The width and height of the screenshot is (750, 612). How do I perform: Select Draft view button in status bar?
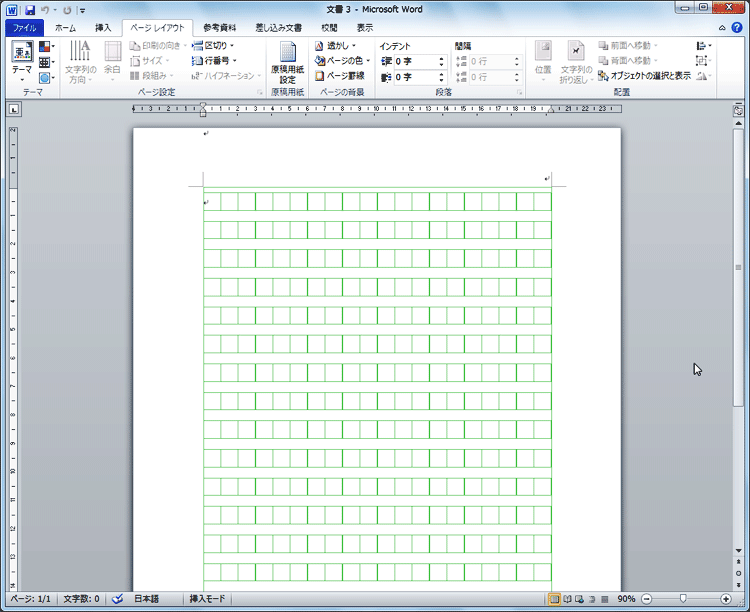coord(605,599)
